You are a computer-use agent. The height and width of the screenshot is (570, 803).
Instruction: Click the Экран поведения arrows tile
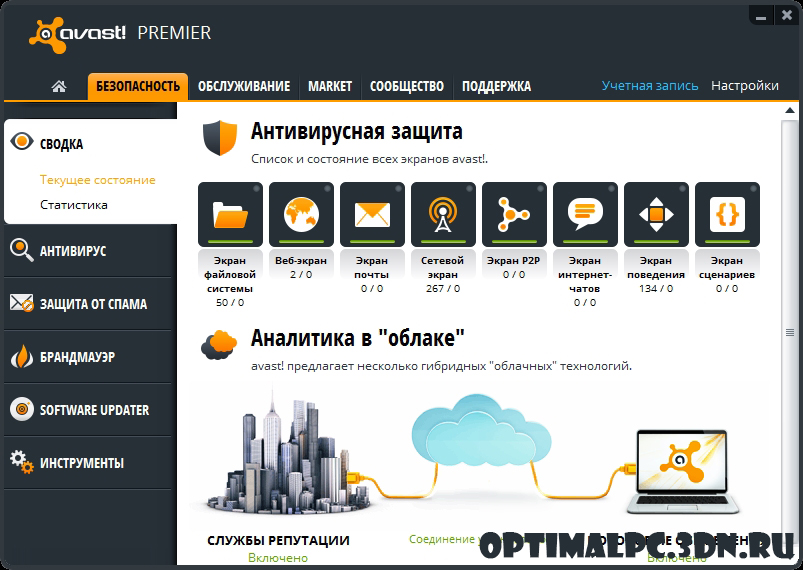click(657, 214)
